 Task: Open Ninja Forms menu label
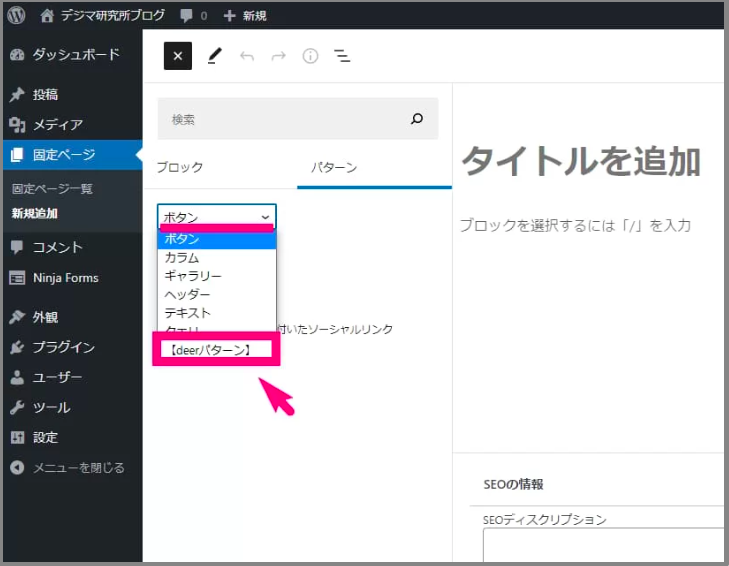(66, 278)
